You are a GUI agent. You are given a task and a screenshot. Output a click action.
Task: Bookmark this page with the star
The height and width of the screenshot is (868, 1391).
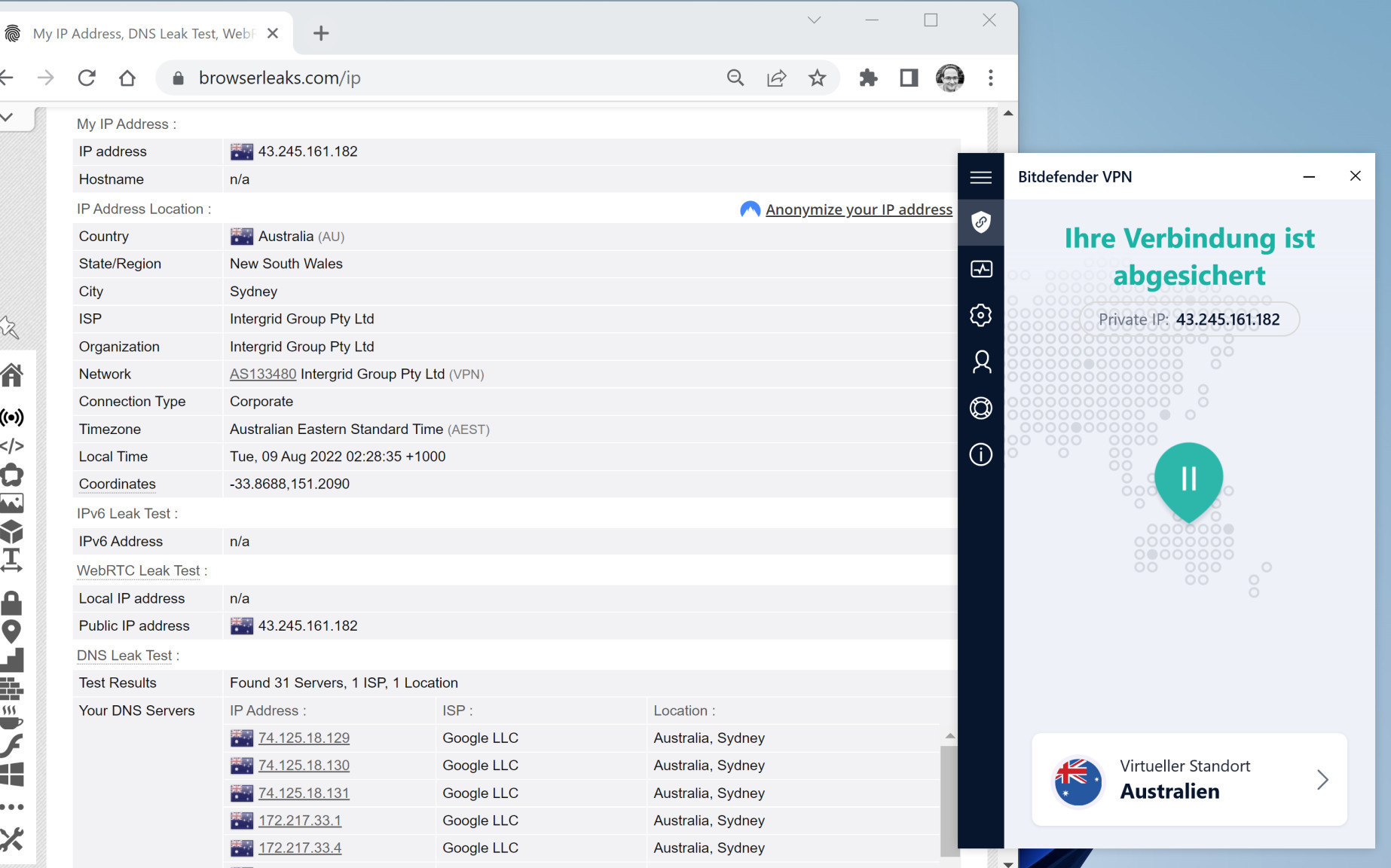click(817, 78)
